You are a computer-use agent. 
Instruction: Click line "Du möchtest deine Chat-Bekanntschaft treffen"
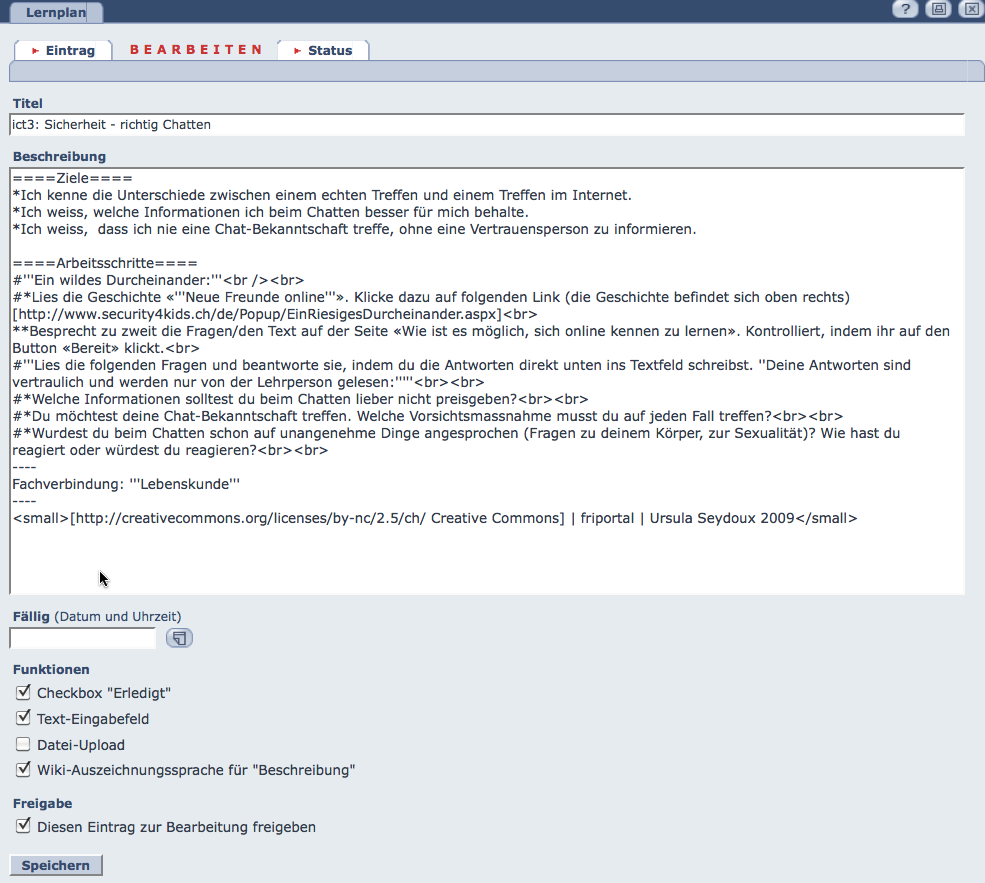428,416
